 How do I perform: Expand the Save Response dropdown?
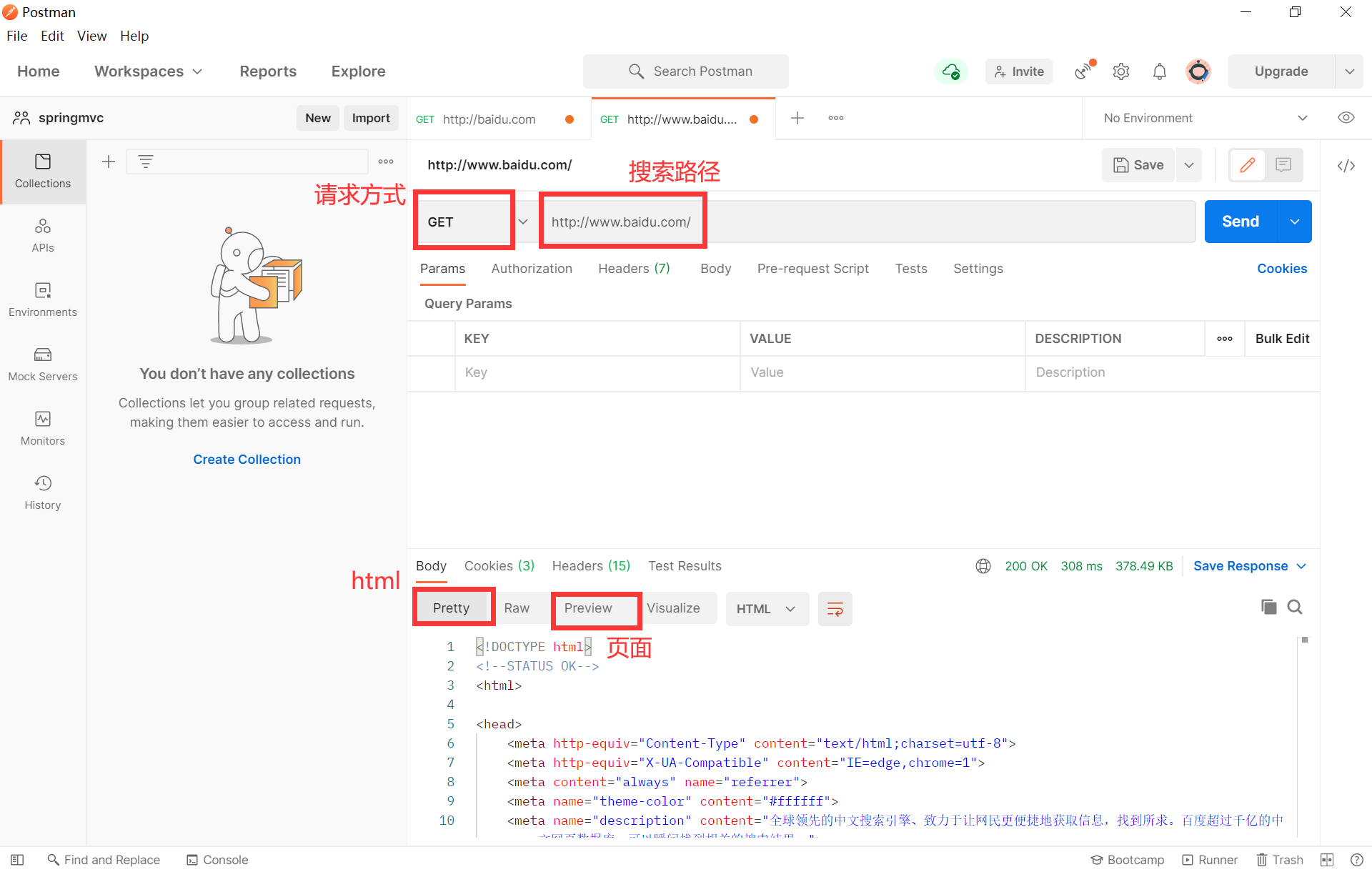(1302, 566)
